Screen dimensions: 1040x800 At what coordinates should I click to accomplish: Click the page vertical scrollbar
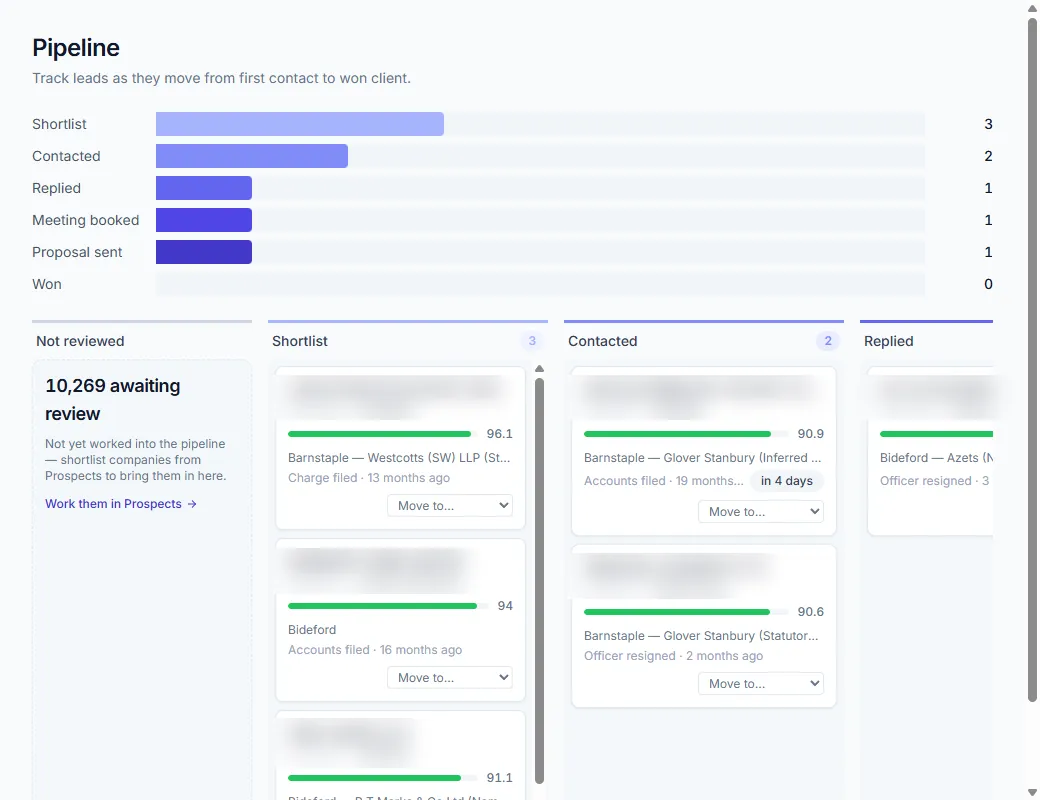tap(1032, 360)
